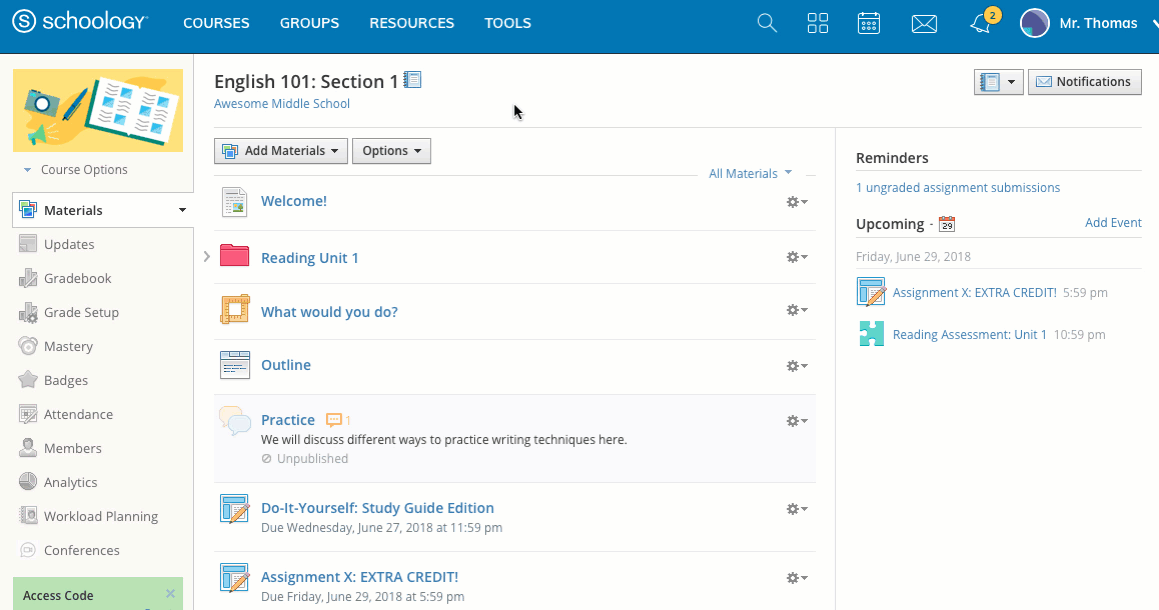Open the ungraded assignment submissions link
The width and height of the screenshot is (1159, 610).
click(x=957, y=187)
